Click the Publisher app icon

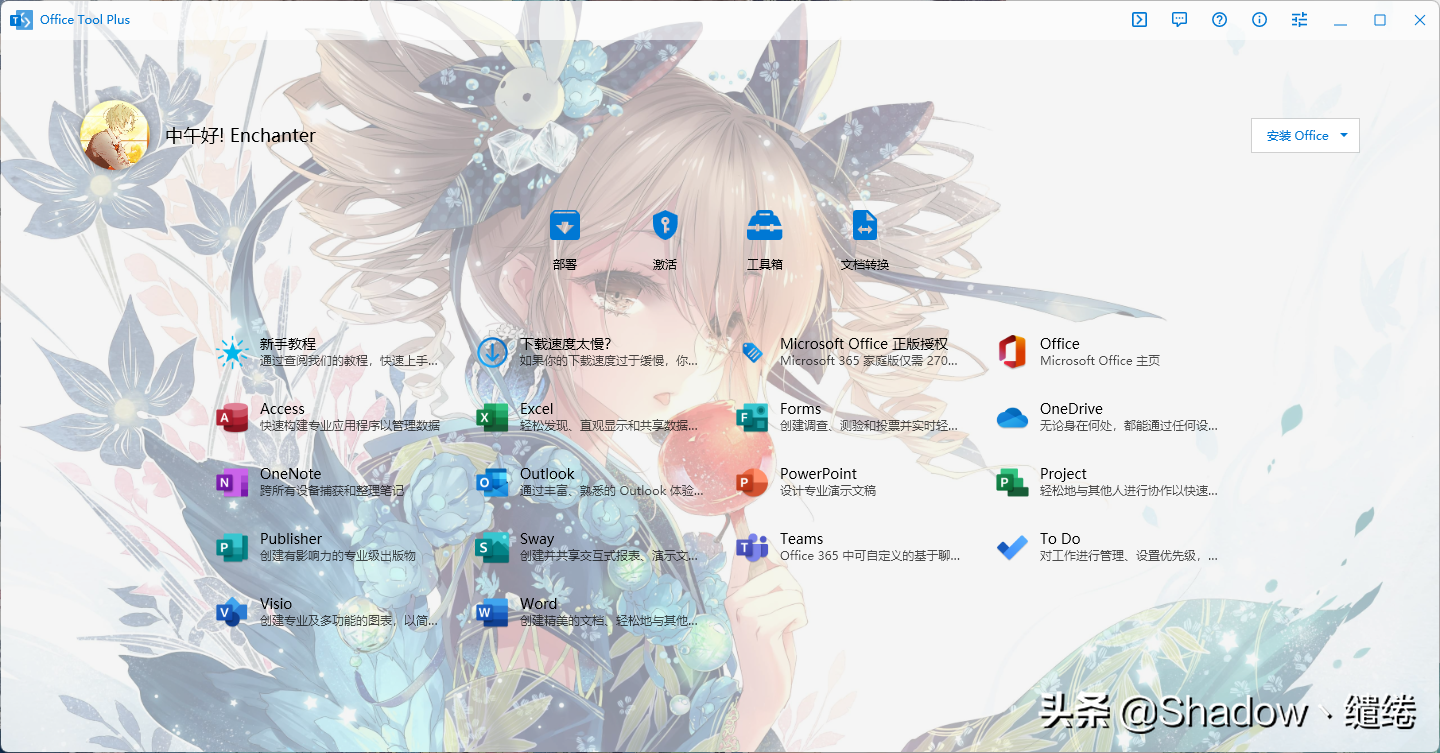pos(232,547)
